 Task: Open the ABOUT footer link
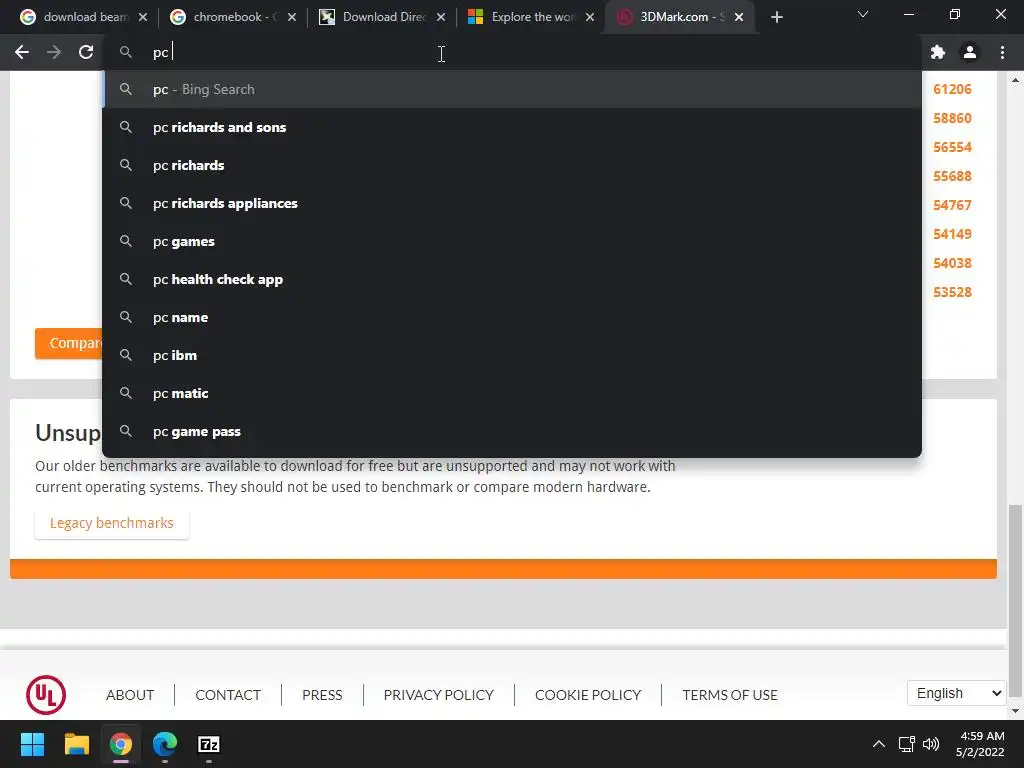click(x=130, y=695)
